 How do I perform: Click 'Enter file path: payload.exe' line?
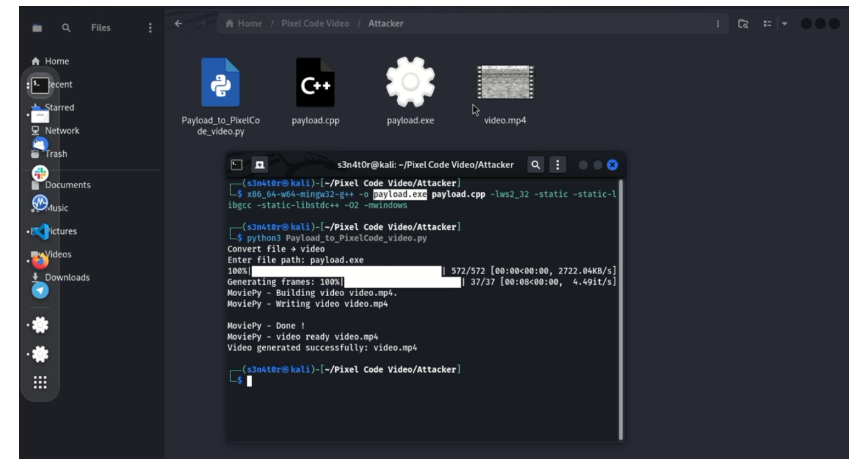click(x=295, y=260)
